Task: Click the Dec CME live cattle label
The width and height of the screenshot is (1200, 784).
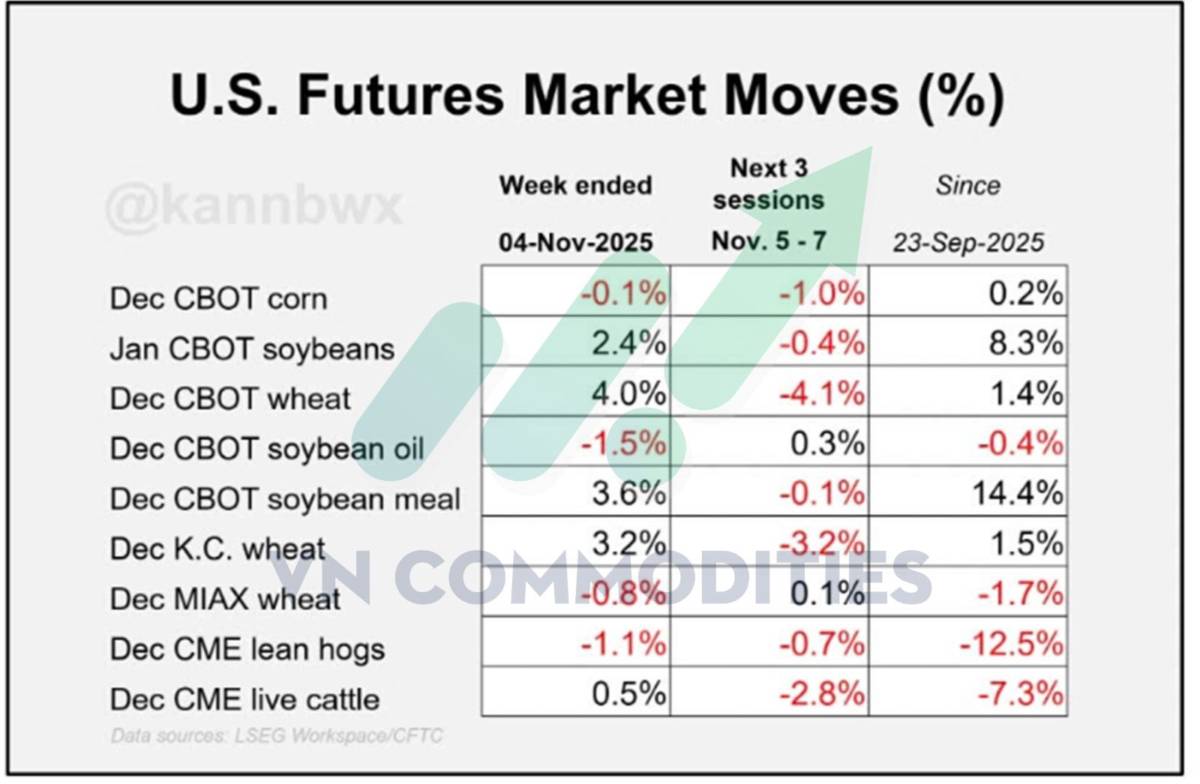Action: click(244, 698)
